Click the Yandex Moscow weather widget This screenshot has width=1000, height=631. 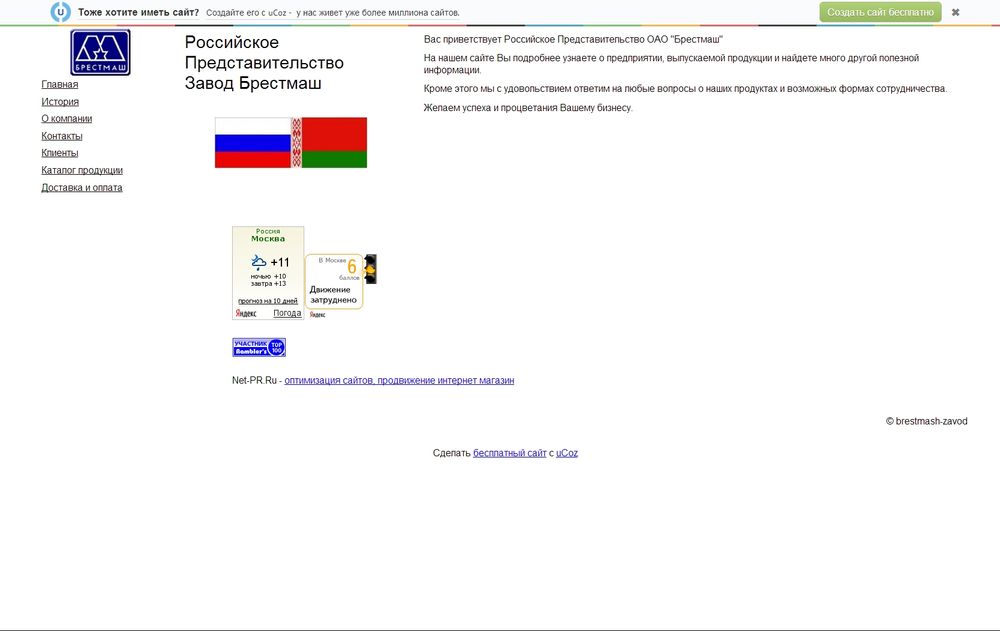click(268, 272)
